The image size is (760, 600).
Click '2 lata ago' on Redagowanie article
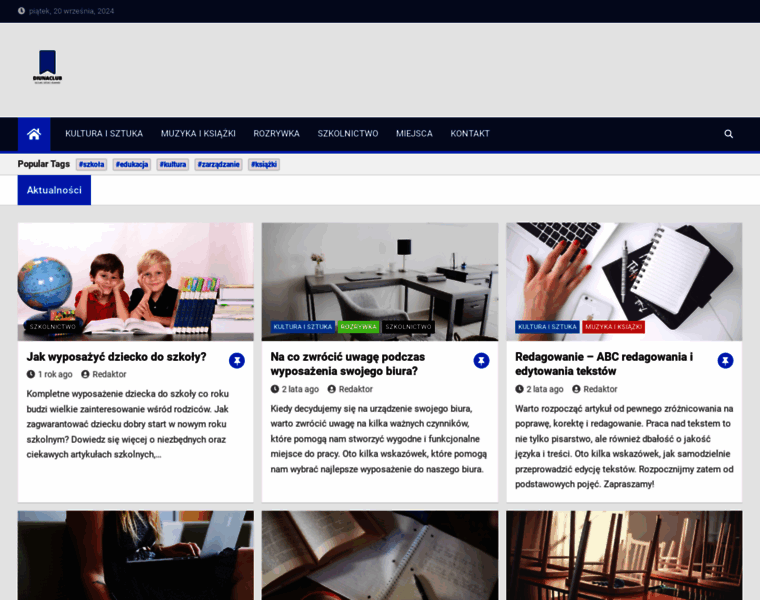pyautogui.click(x=545, y=389)
